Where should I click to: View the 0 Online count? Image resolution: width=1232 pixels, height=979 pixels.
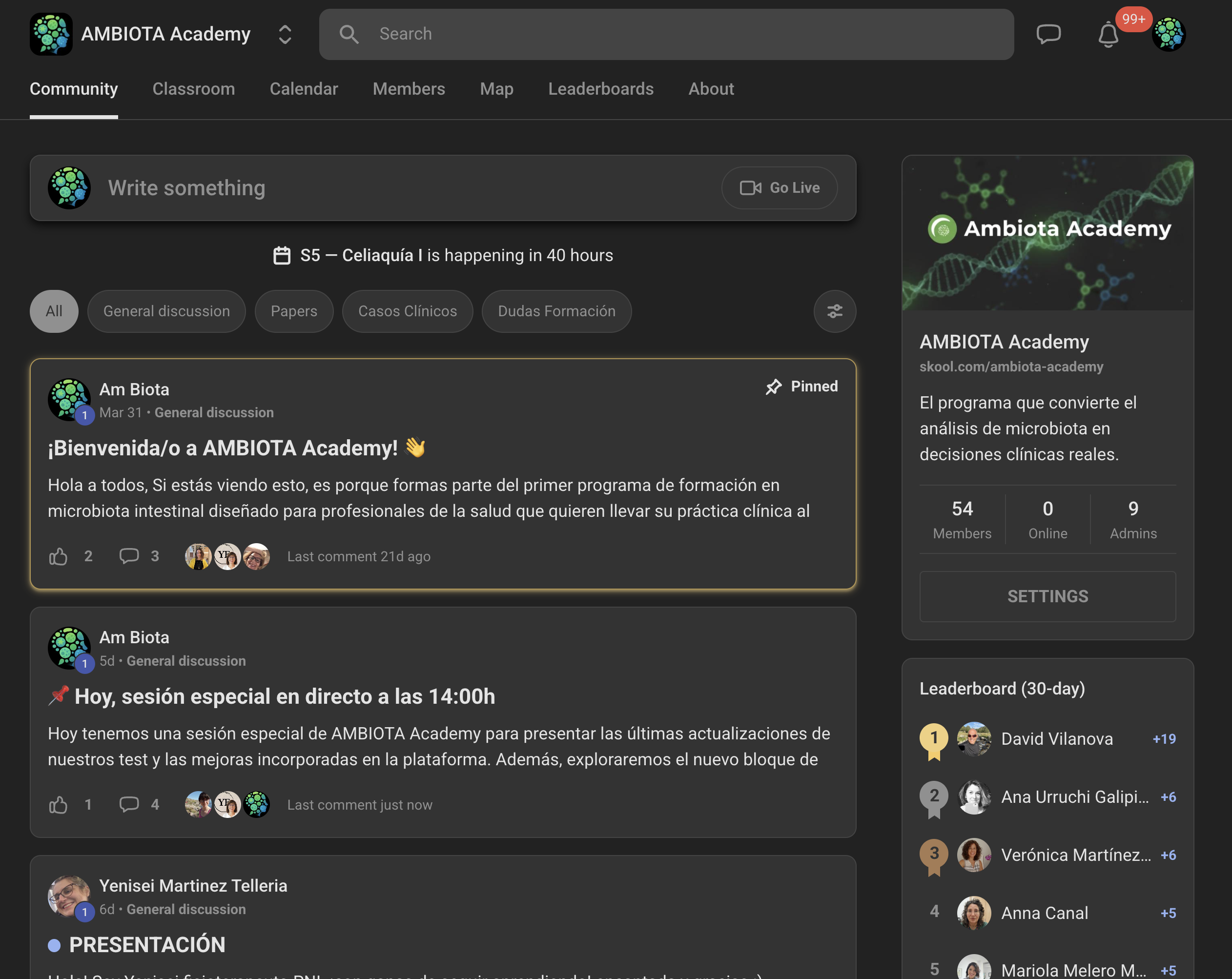click(1047, 519)
